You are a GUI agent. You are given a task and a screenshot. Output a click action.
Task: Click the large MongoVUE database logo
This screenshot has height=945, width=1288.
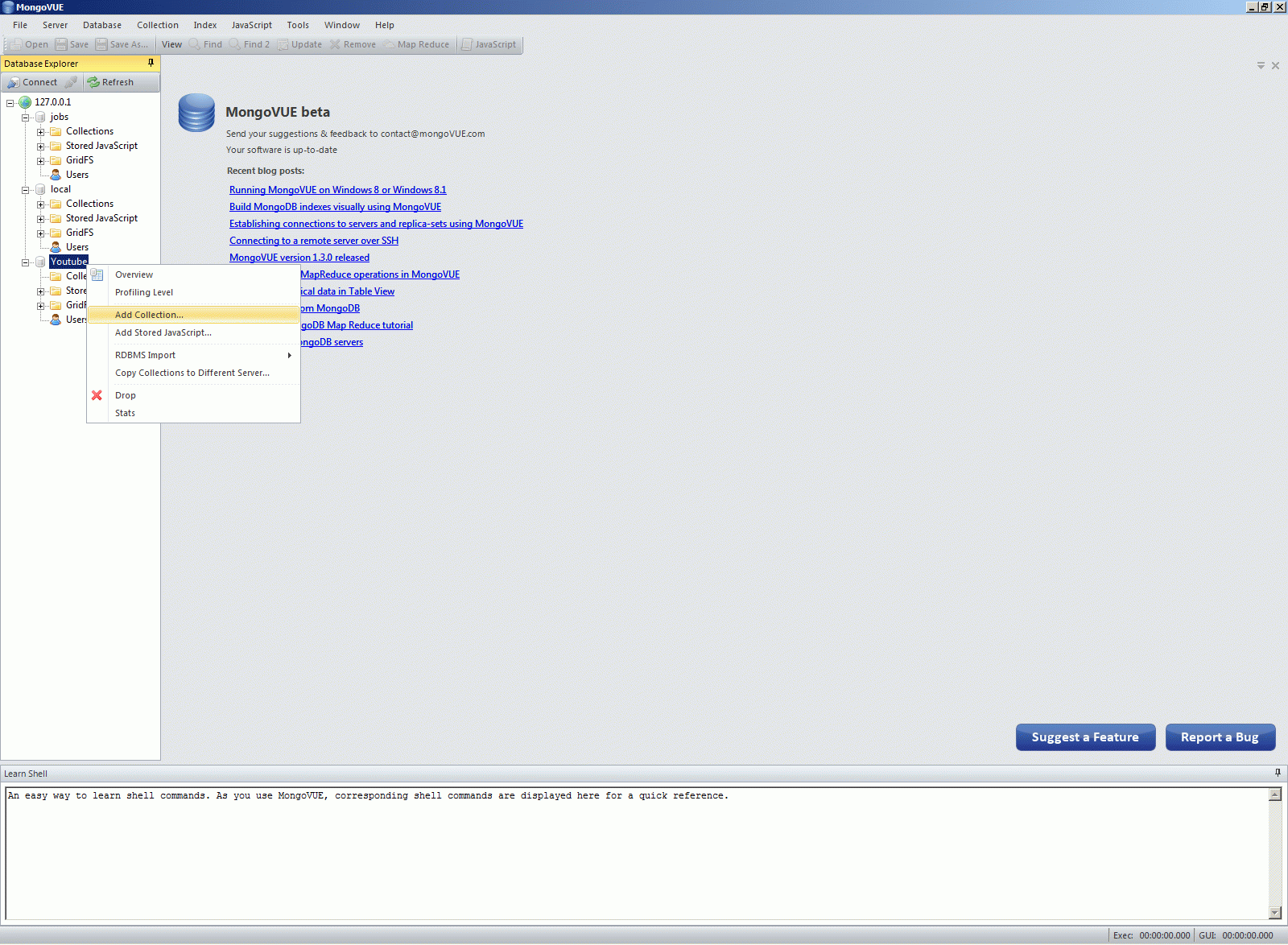tap(196, 113)
